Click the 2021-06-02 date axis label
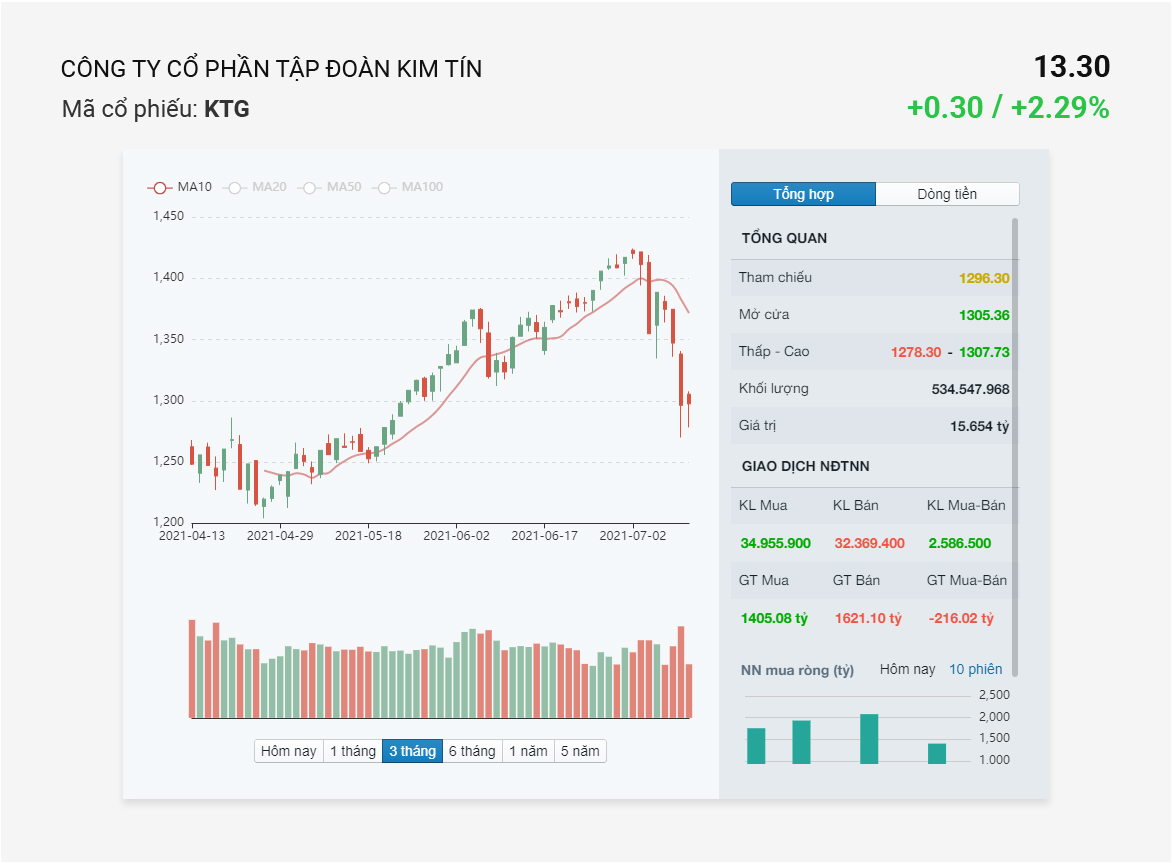This screenshot has width=1172, height=863. 456,536
